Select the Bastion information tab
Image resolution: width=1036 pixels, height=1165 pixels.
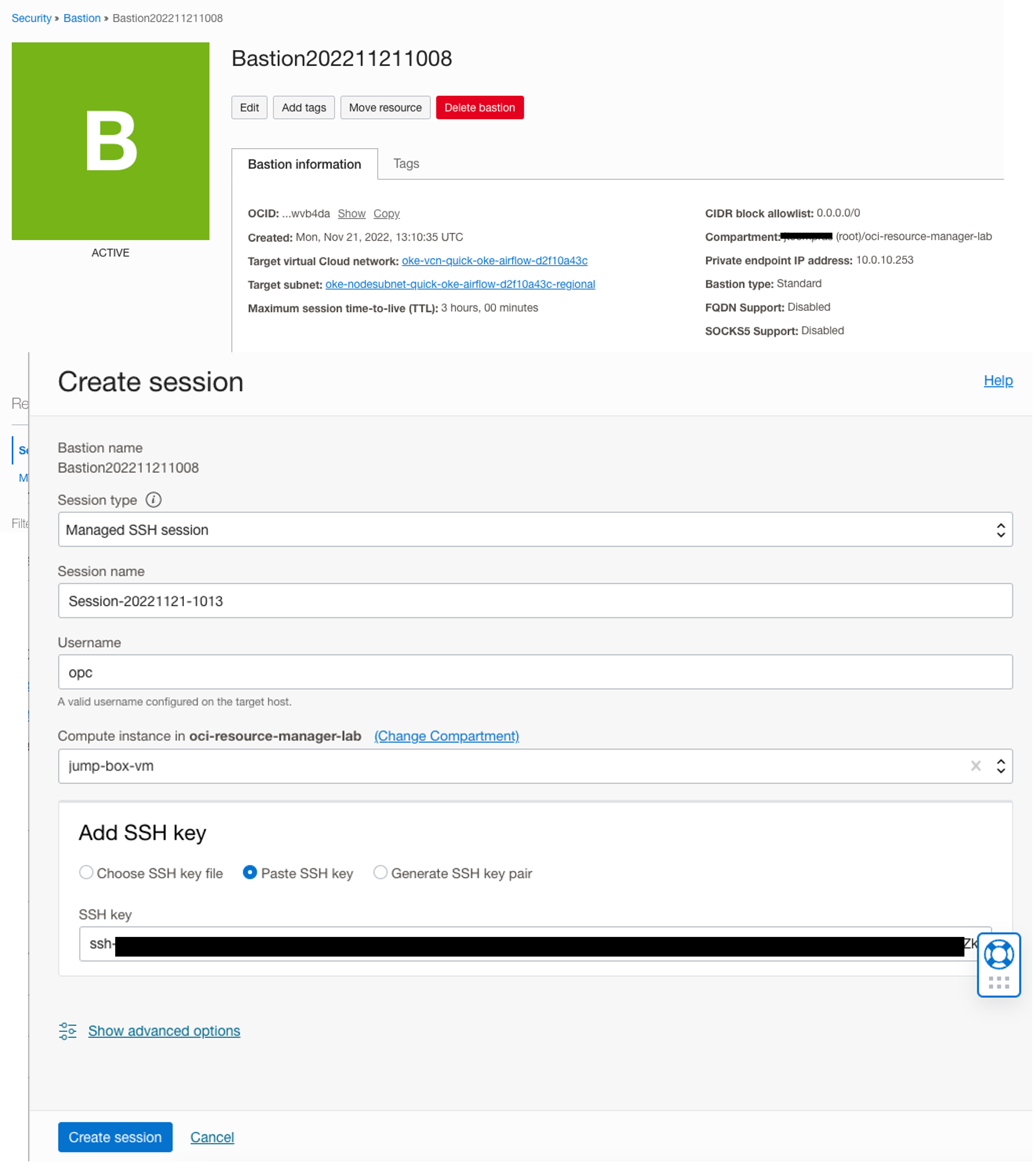304,164
